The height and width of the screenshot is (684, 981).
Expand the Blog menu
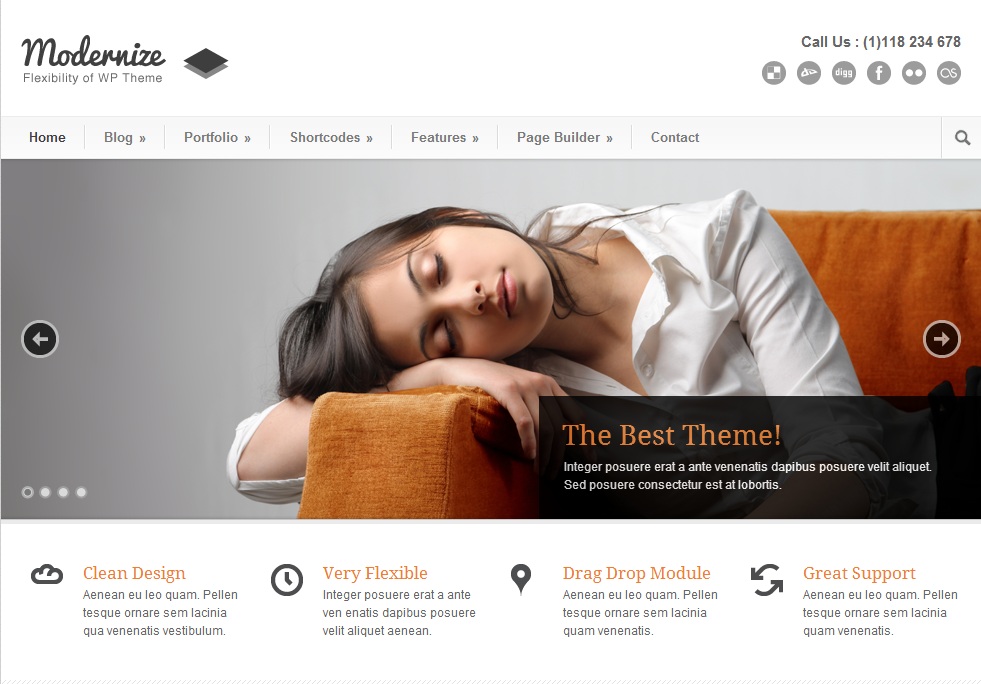click(x=125, y=138)
